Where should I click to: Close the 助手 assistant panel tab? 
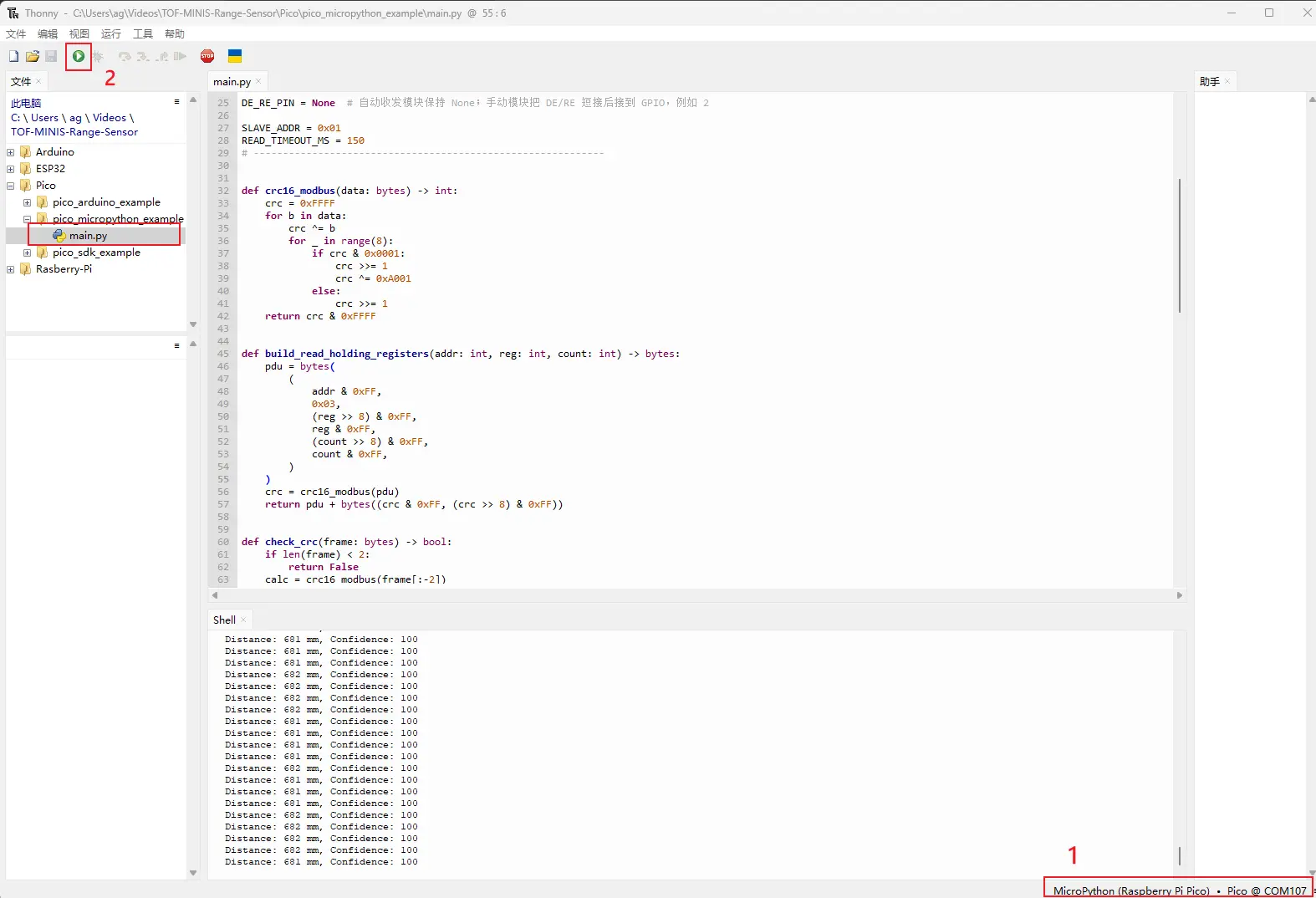[x=1227, y=81]
